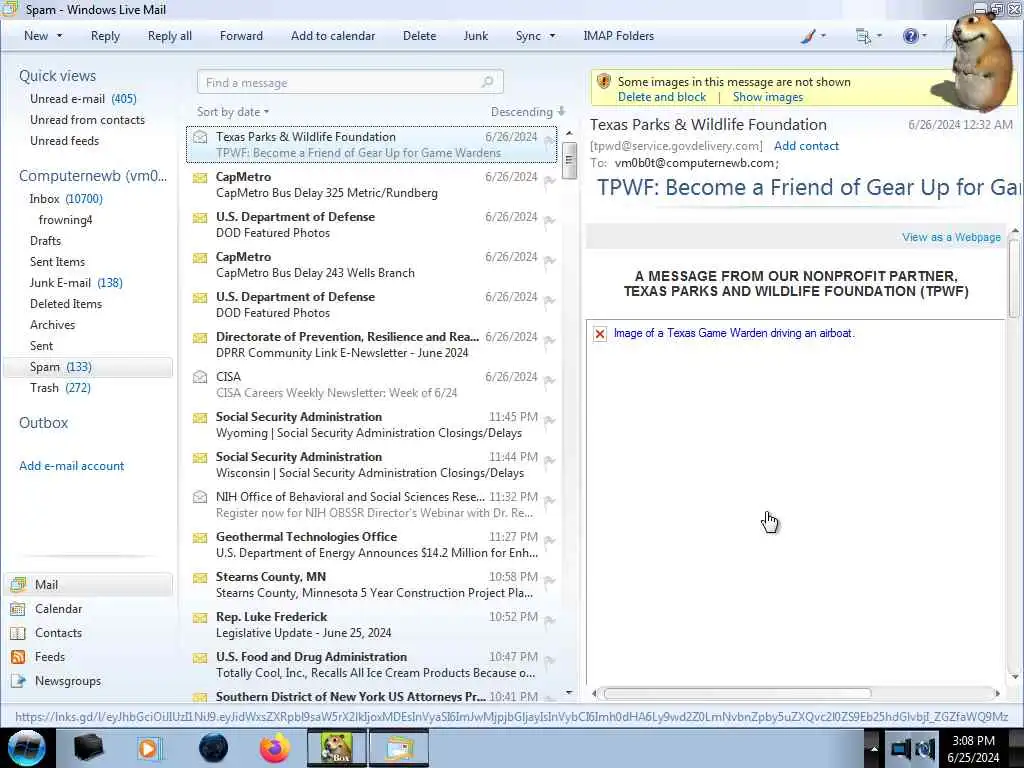Click the envelope icon of the CISA message
This screenshot has width=1024, height=768.
pos(200,377)
